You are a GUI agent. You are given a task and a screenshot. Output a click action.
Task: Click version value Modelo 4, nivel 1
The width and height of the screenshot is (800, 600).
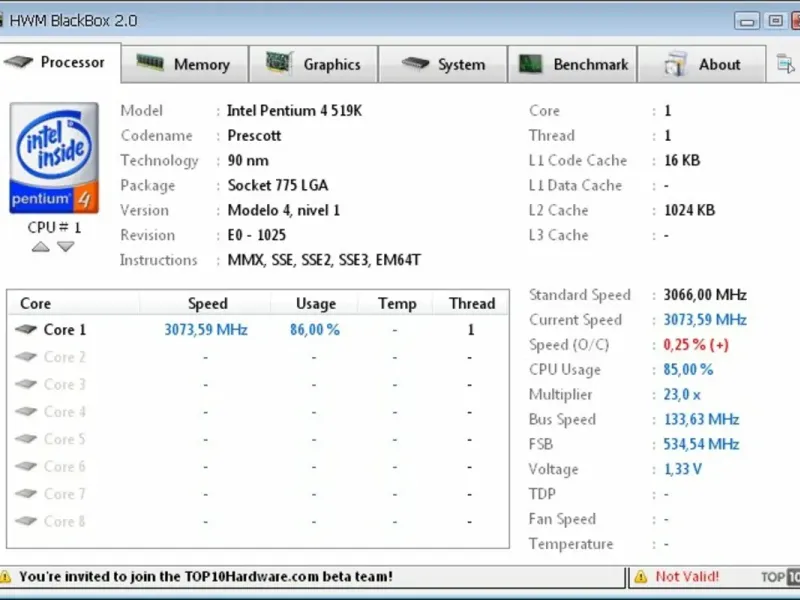click(x=284, y=210)
